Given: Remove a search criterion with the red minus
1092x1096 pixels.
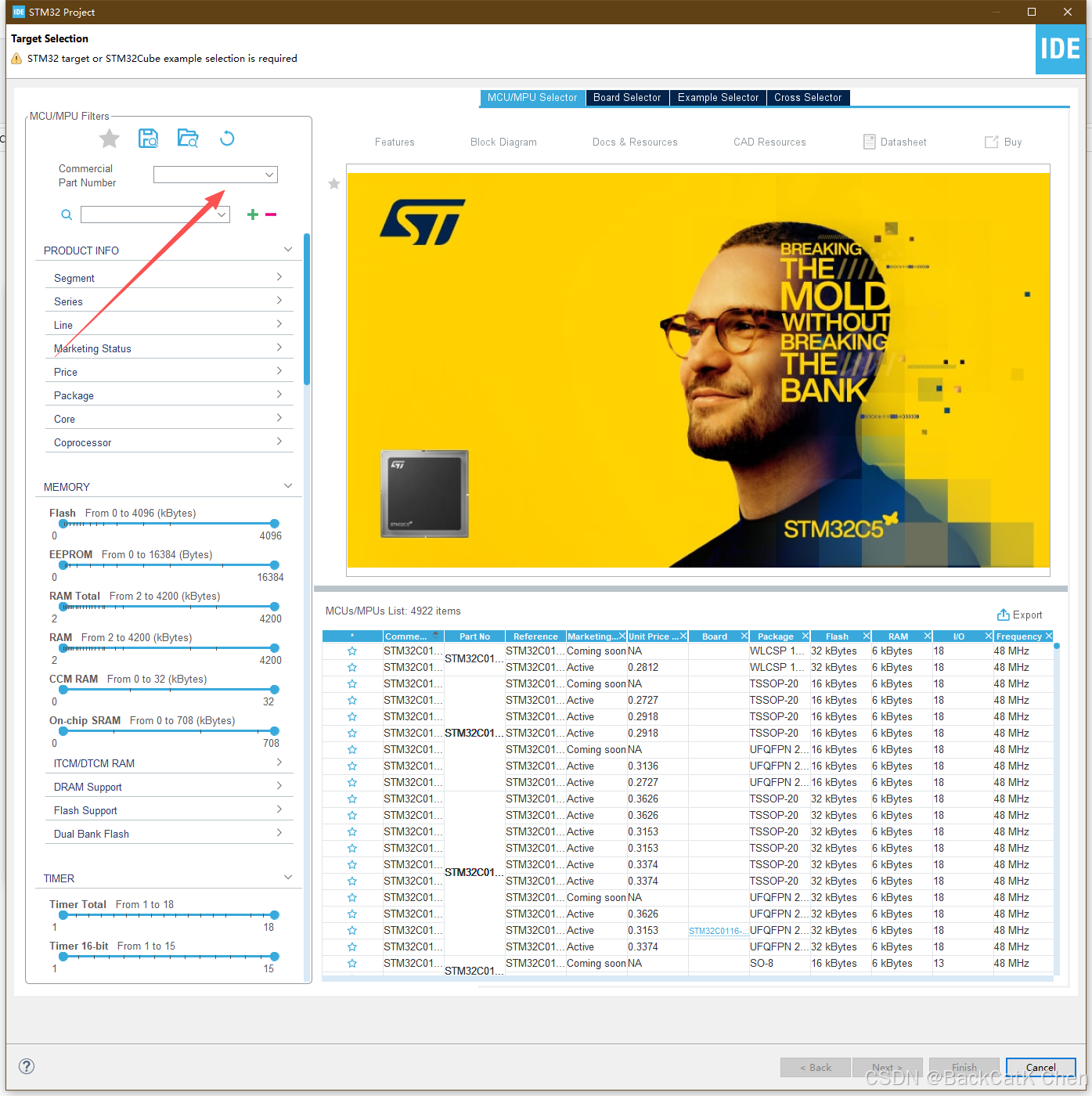Looking at the screenshot, I should click(x=271, y=215).
